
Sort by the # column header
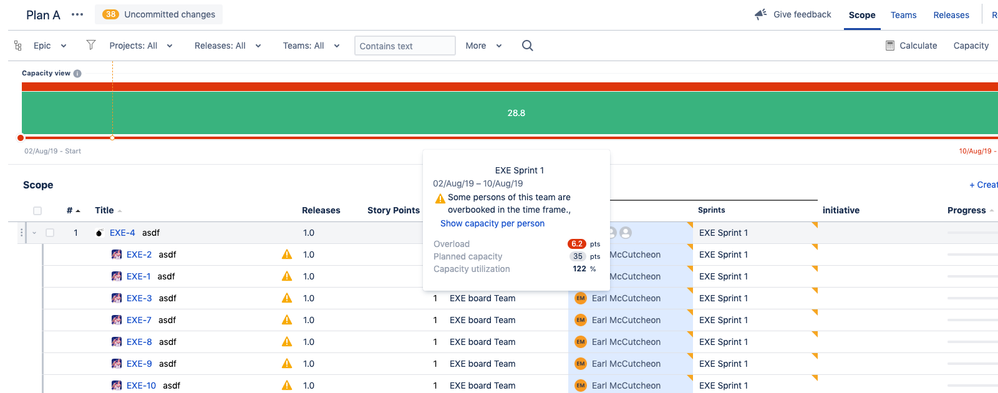(x=73, y=210)
